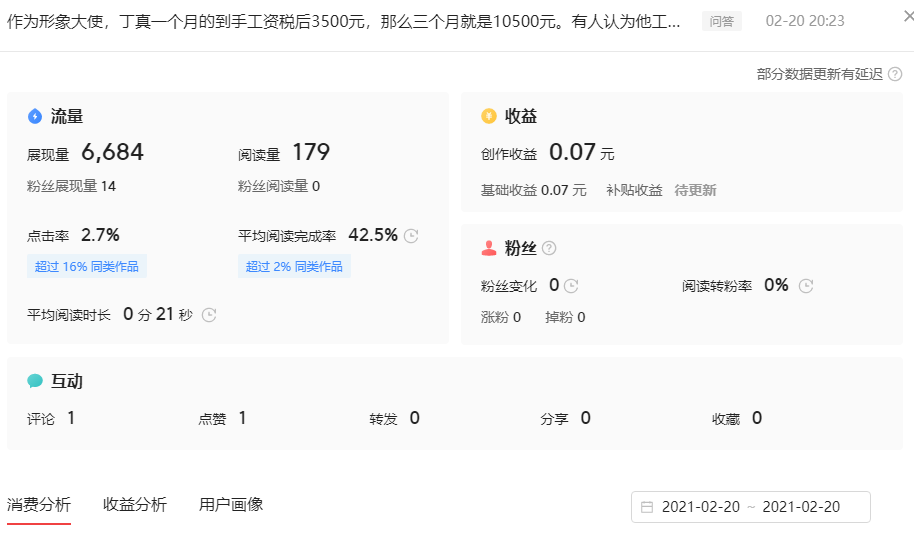Click the yellow 收益 coin icon
Viewport: 914px width, 538px height.
tap(488, 116)
